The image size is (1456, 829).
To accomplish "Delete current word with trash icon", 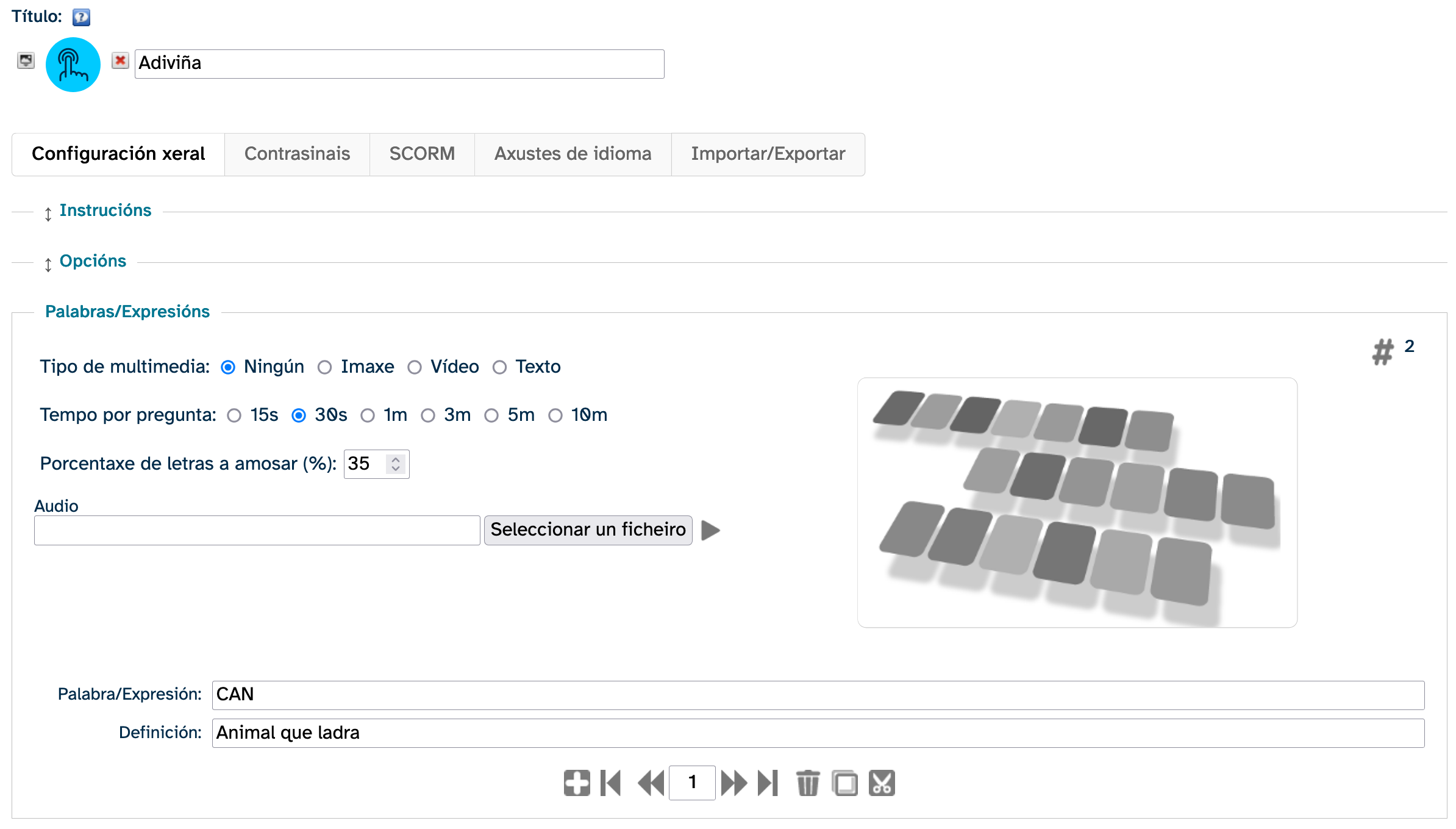I will click(808, 783).
